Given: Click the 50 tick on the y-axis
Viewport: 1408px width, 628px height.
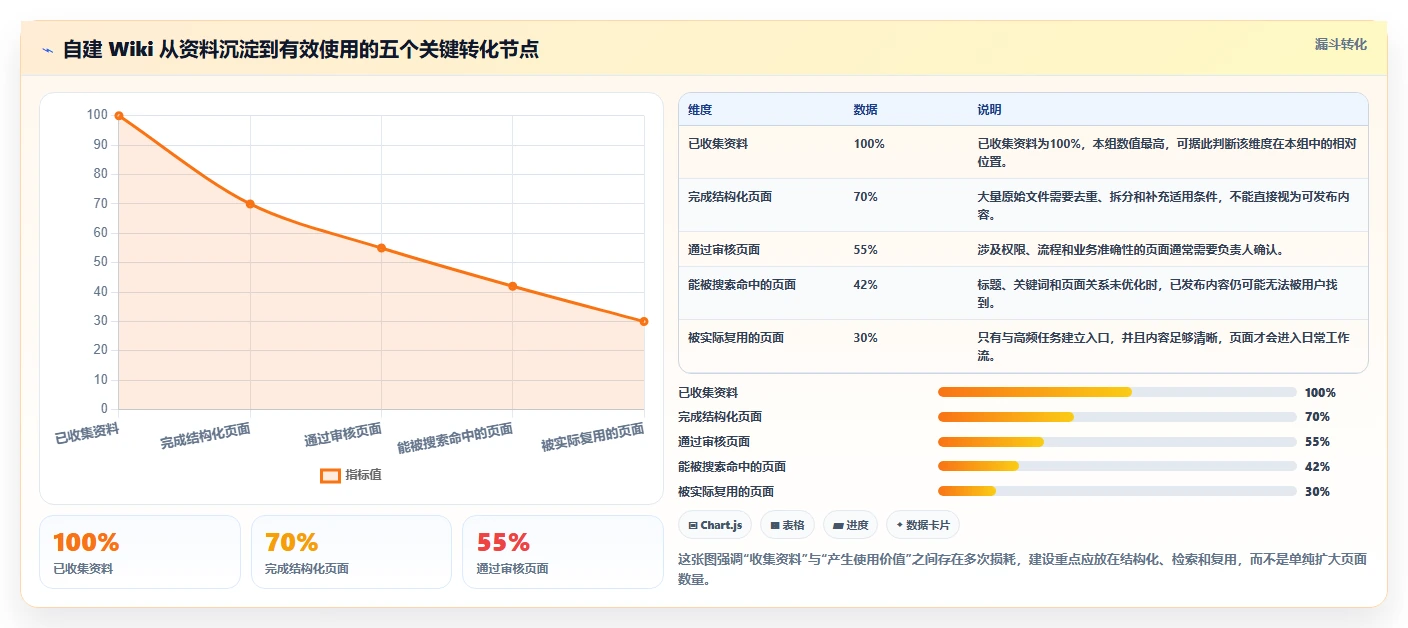Looking at the screenshot, I should pyautogui.click(x=100, y=262).
